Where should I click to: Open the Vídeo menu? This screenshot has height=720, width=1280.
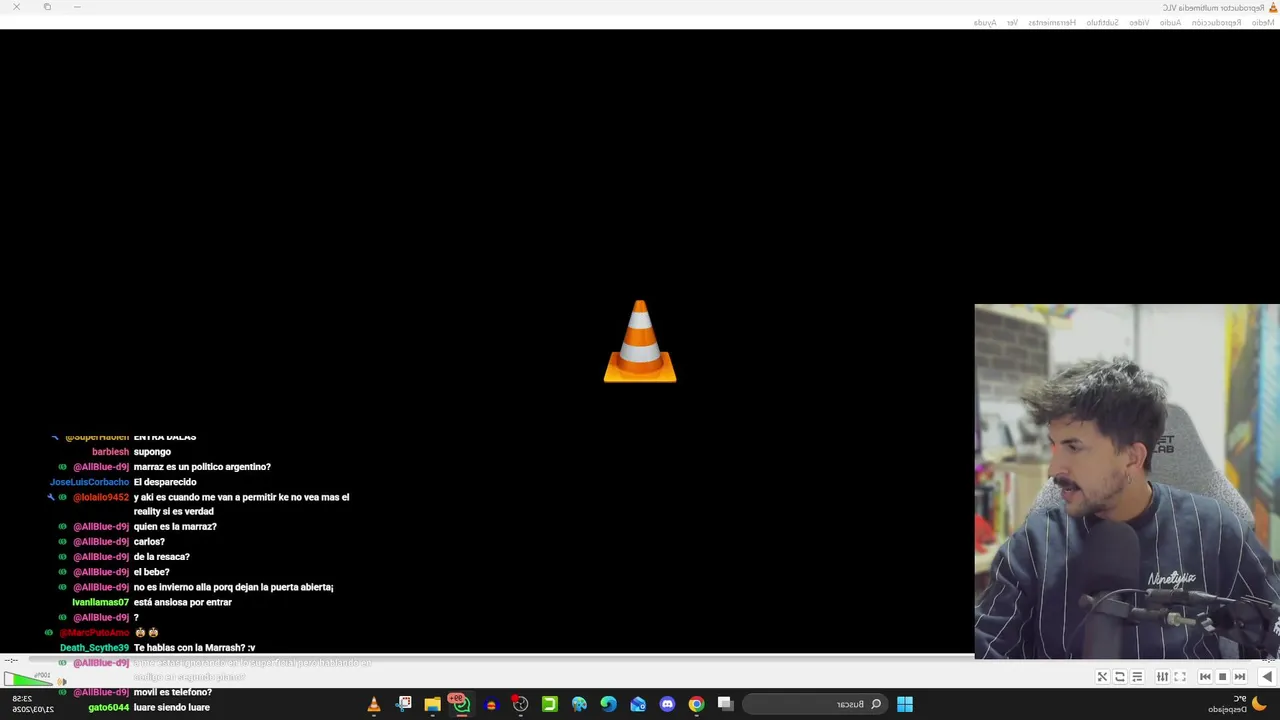click(1139, 22)
